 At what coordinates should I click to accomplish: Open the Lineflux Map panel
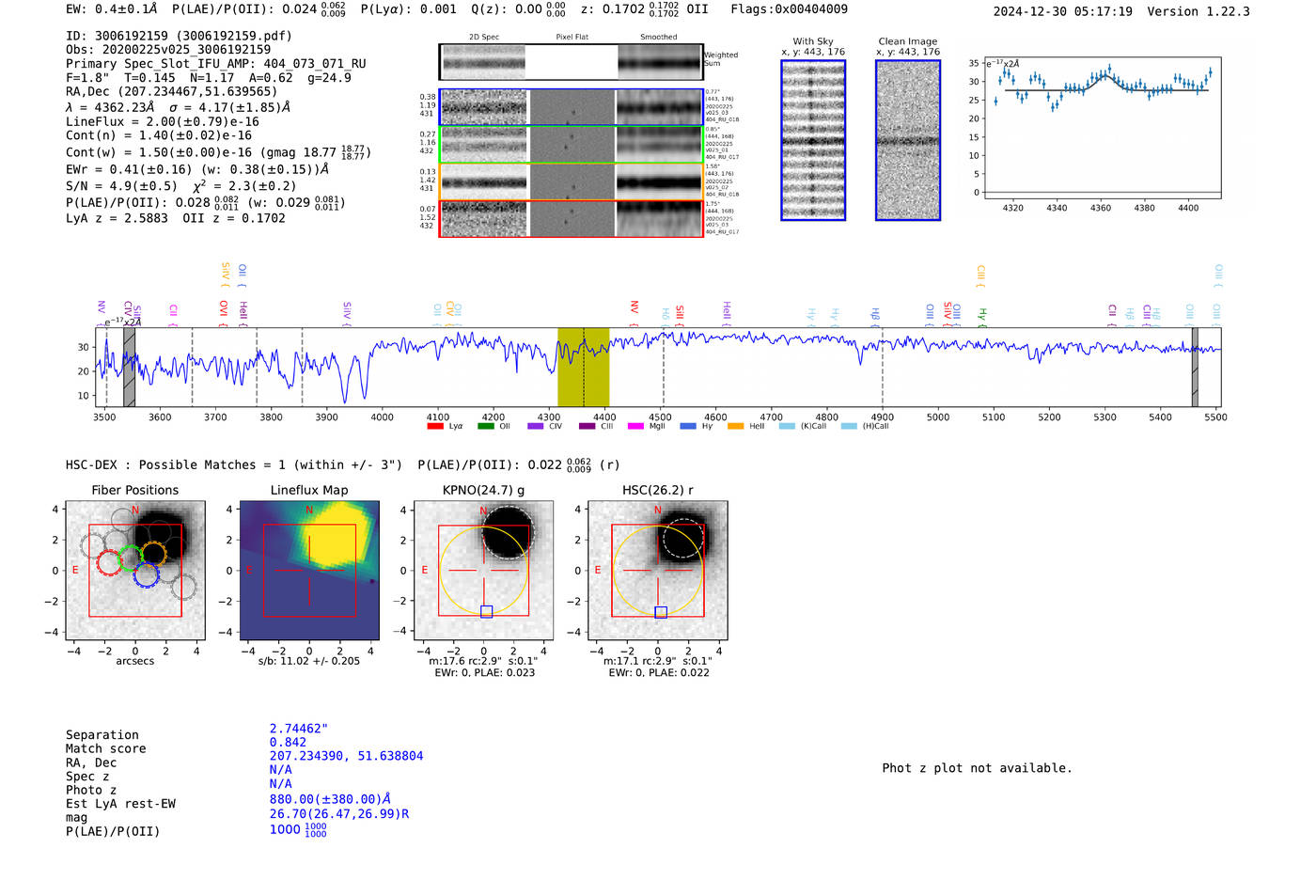tap(309, 571)
